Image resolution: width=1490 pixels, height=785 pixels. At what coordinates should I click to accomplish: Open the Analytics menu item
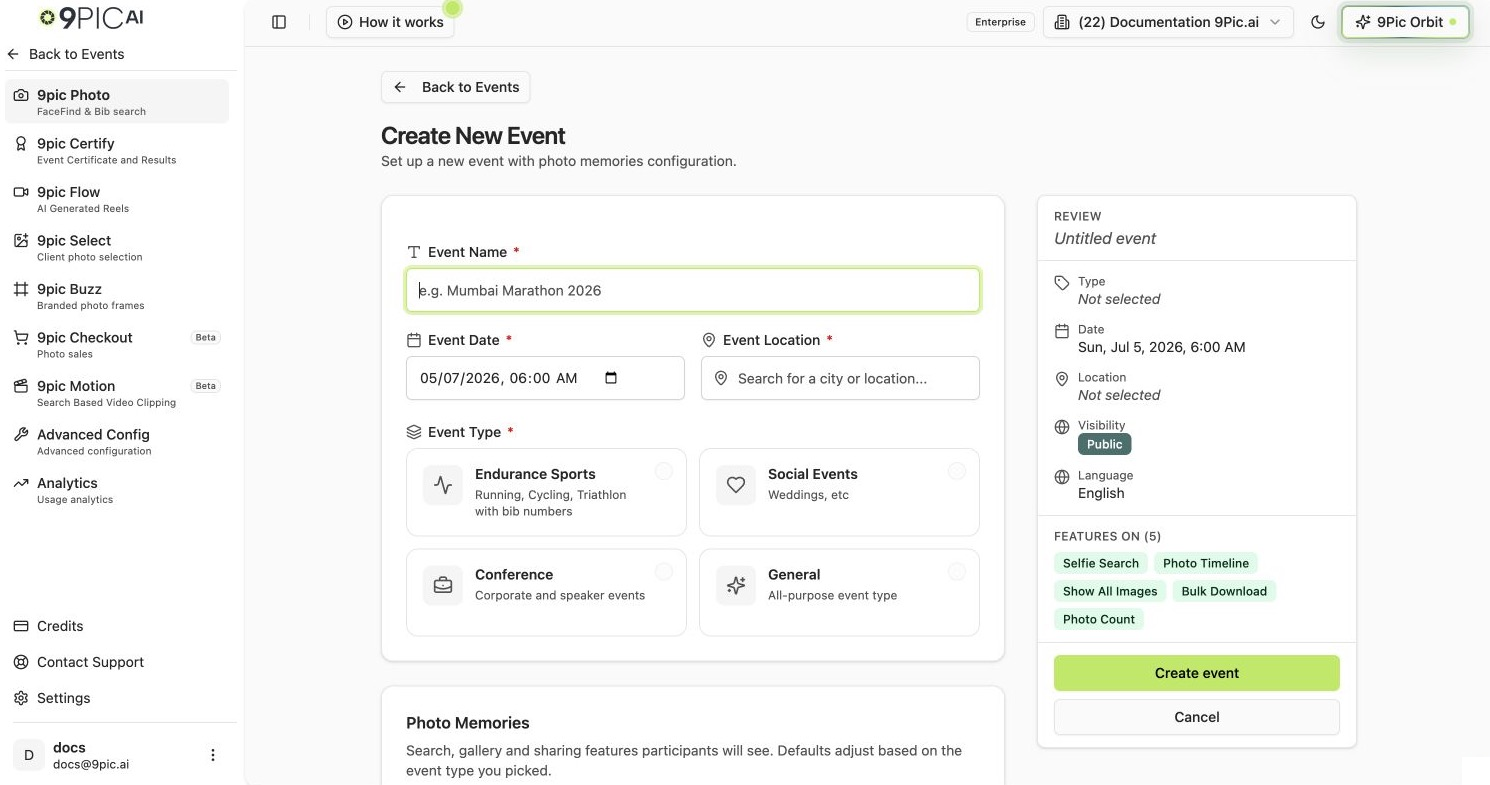tap(117, 490)
